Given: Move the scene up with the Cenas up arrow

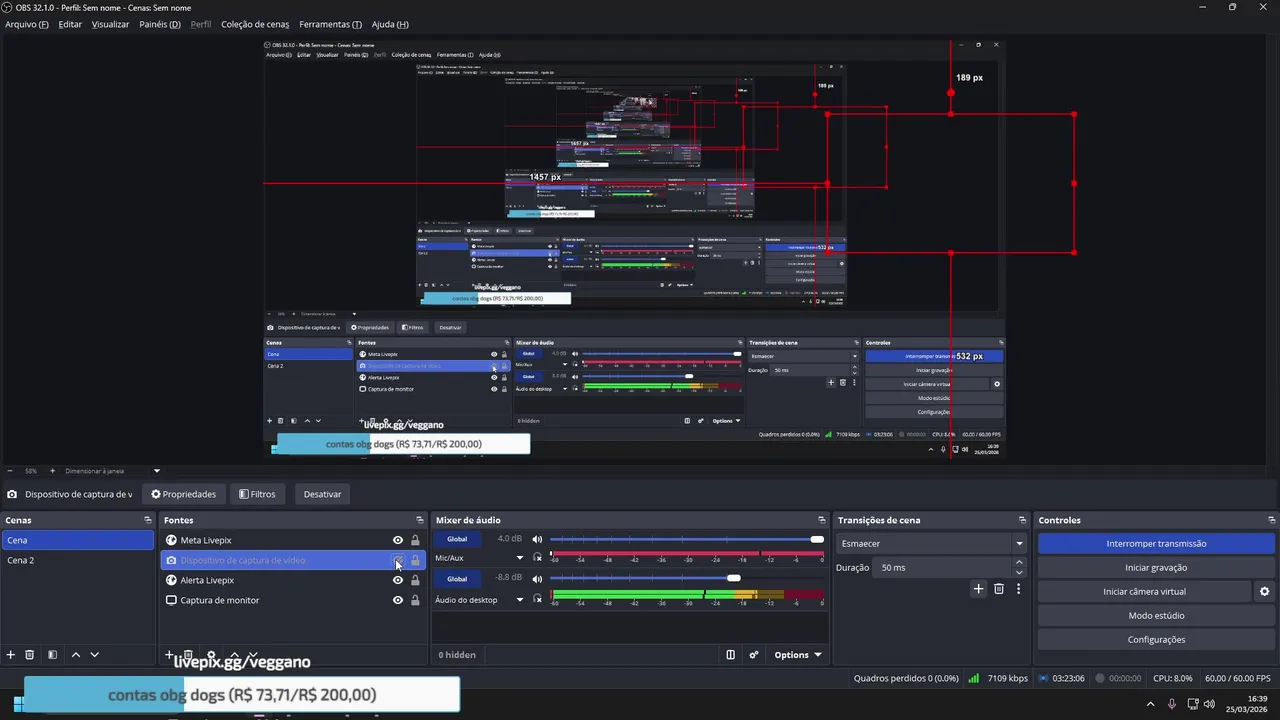Looking at the screenshot, I should (x=75, y=655).
